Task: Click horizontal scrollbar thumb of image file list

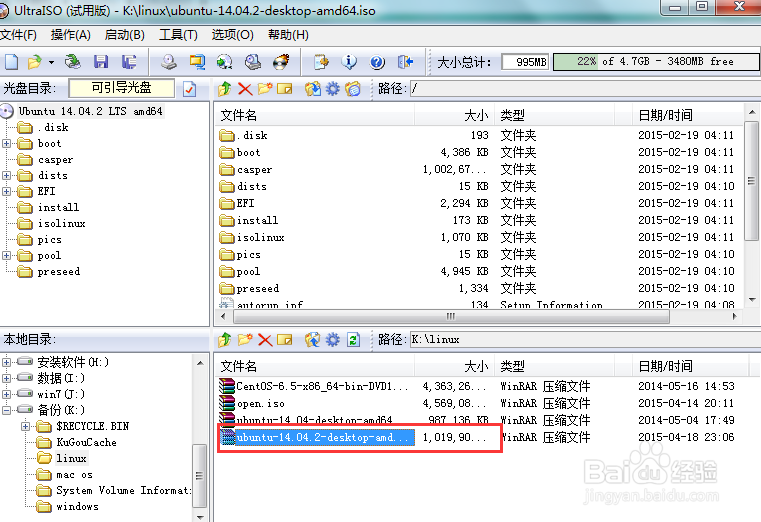Action: click(451, 317)
